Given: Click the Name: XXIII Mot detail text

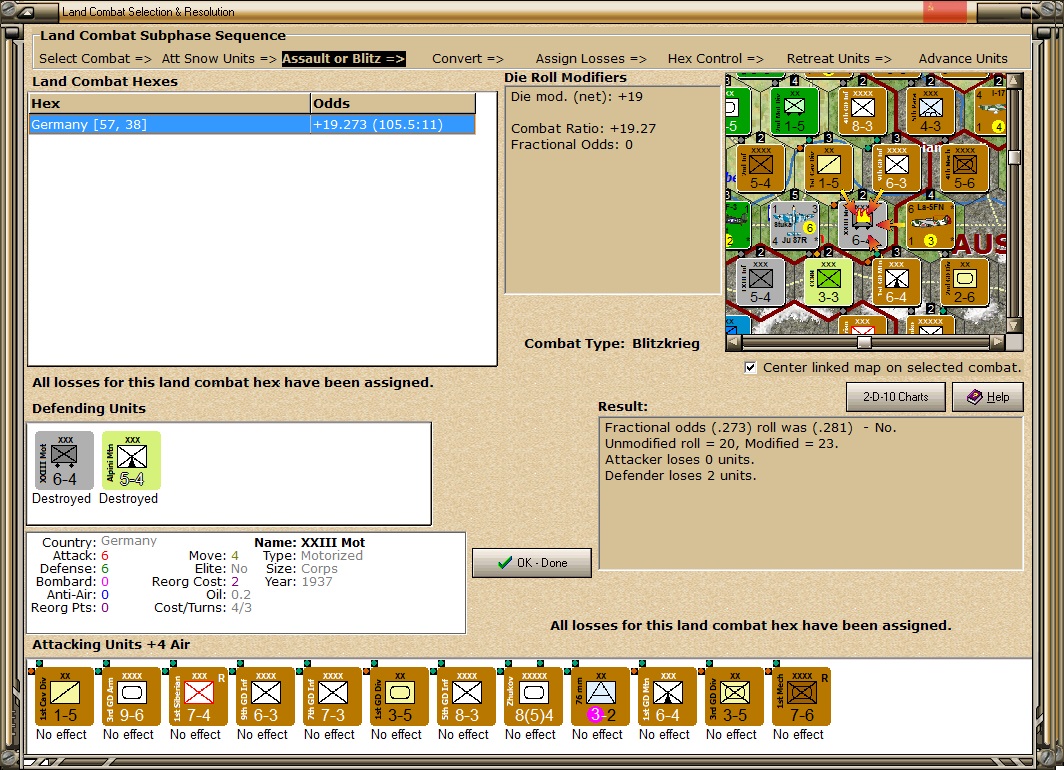Looking at the screenshot, I should click(309, 543).
